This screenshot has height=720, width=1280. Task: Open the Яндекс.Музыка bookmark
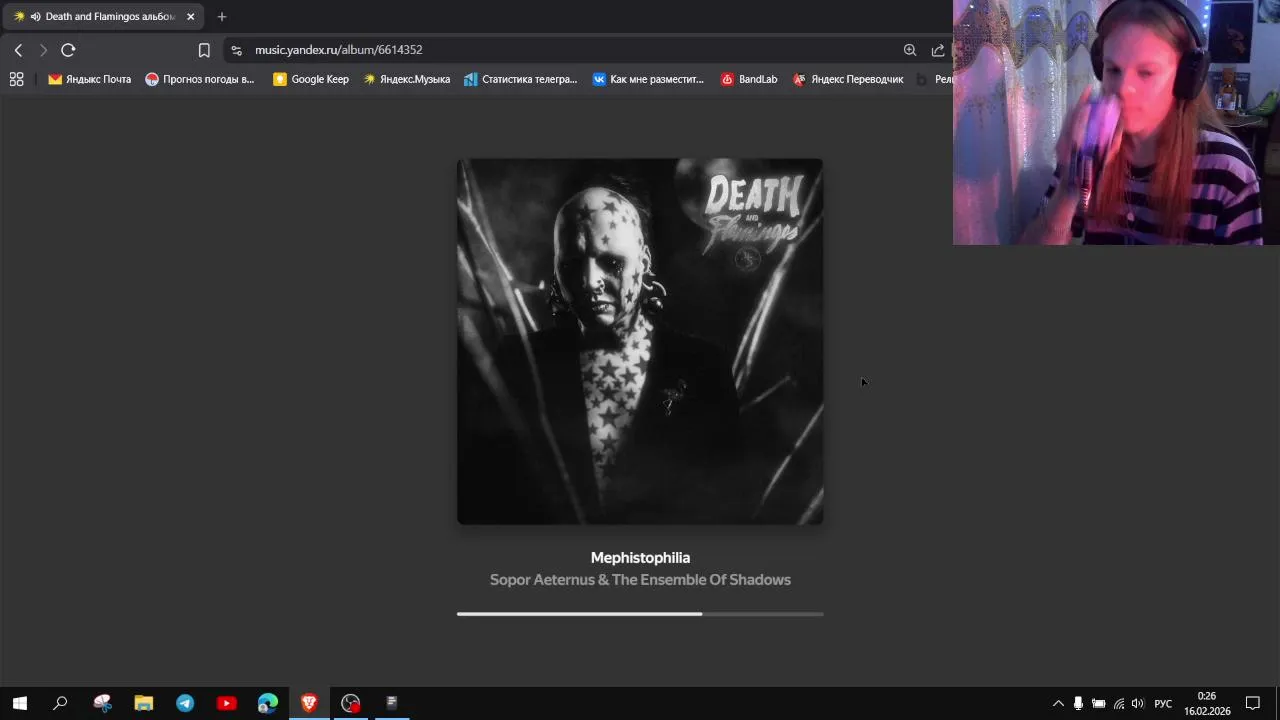coord(406,79)
